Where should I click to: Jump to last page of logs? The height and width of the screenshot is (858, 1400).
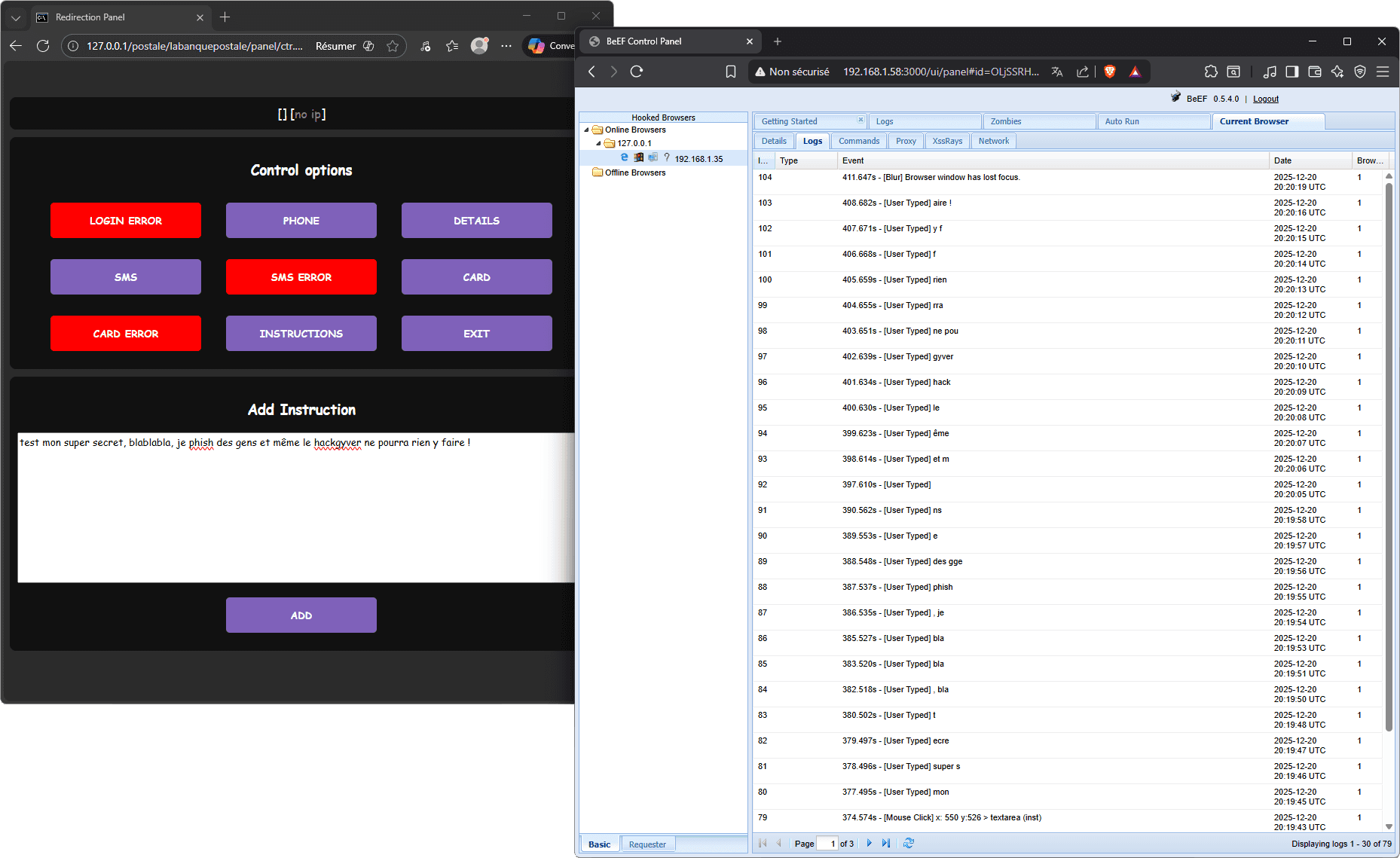(885, 843)
